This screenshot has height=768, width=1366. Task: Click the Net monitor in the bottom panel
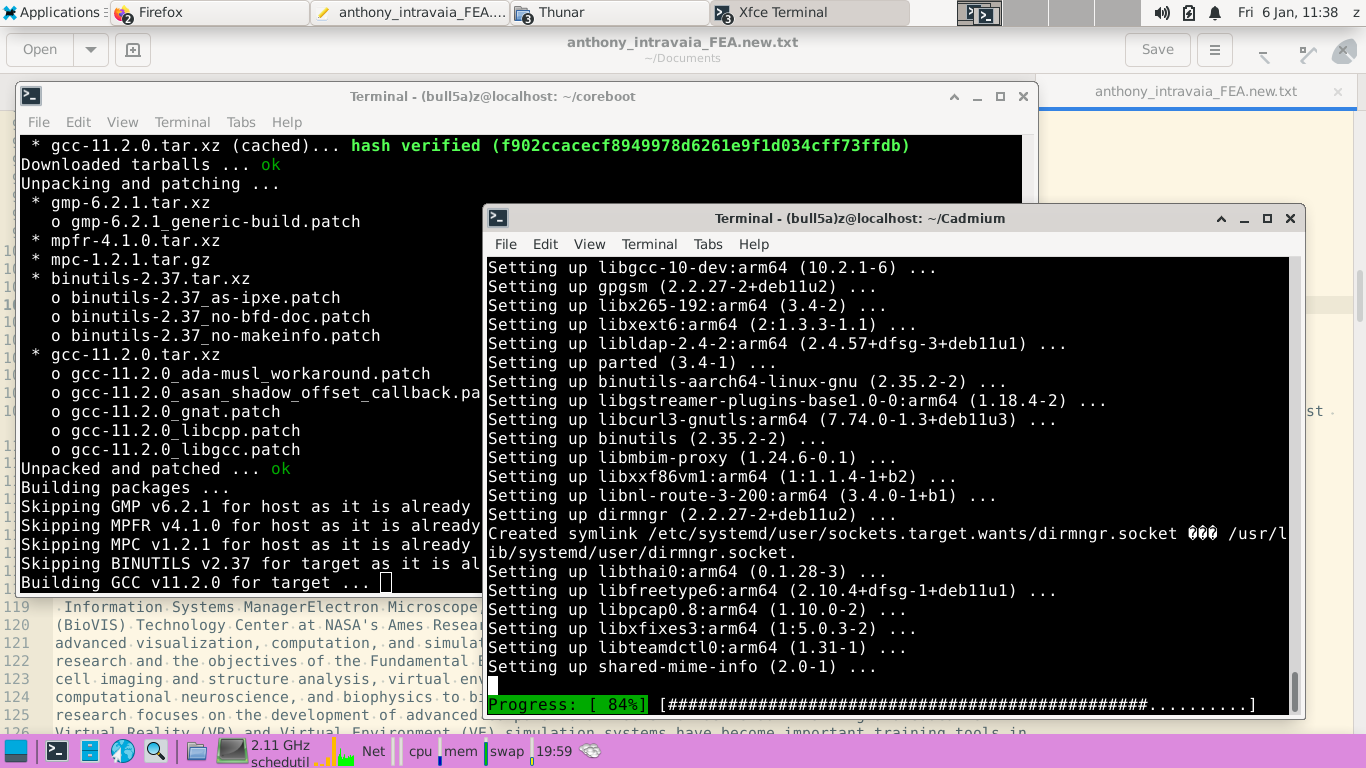point(373,751)
